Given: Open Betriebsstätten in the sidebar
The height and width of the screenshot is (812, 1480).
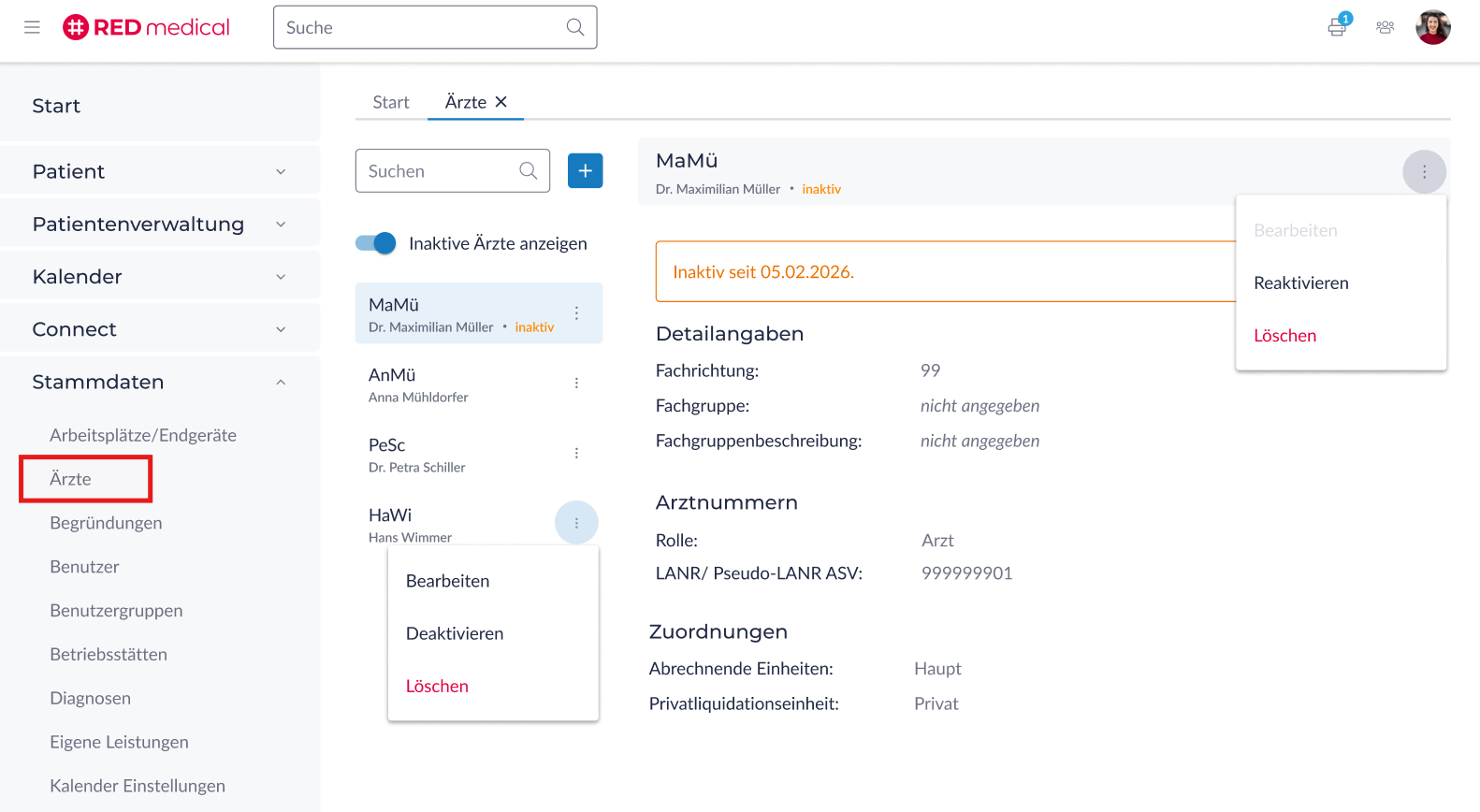Looking at the screenshot, I should coord(109,655).
